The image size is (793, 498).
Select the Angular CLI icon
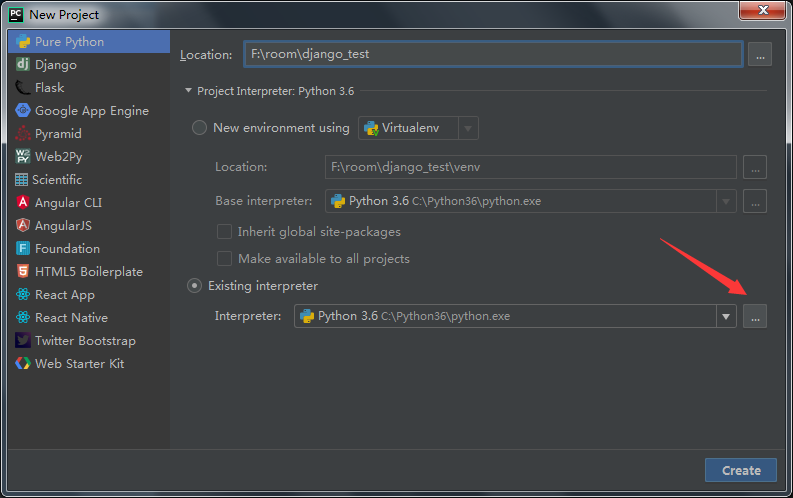[x=23, y=202]
